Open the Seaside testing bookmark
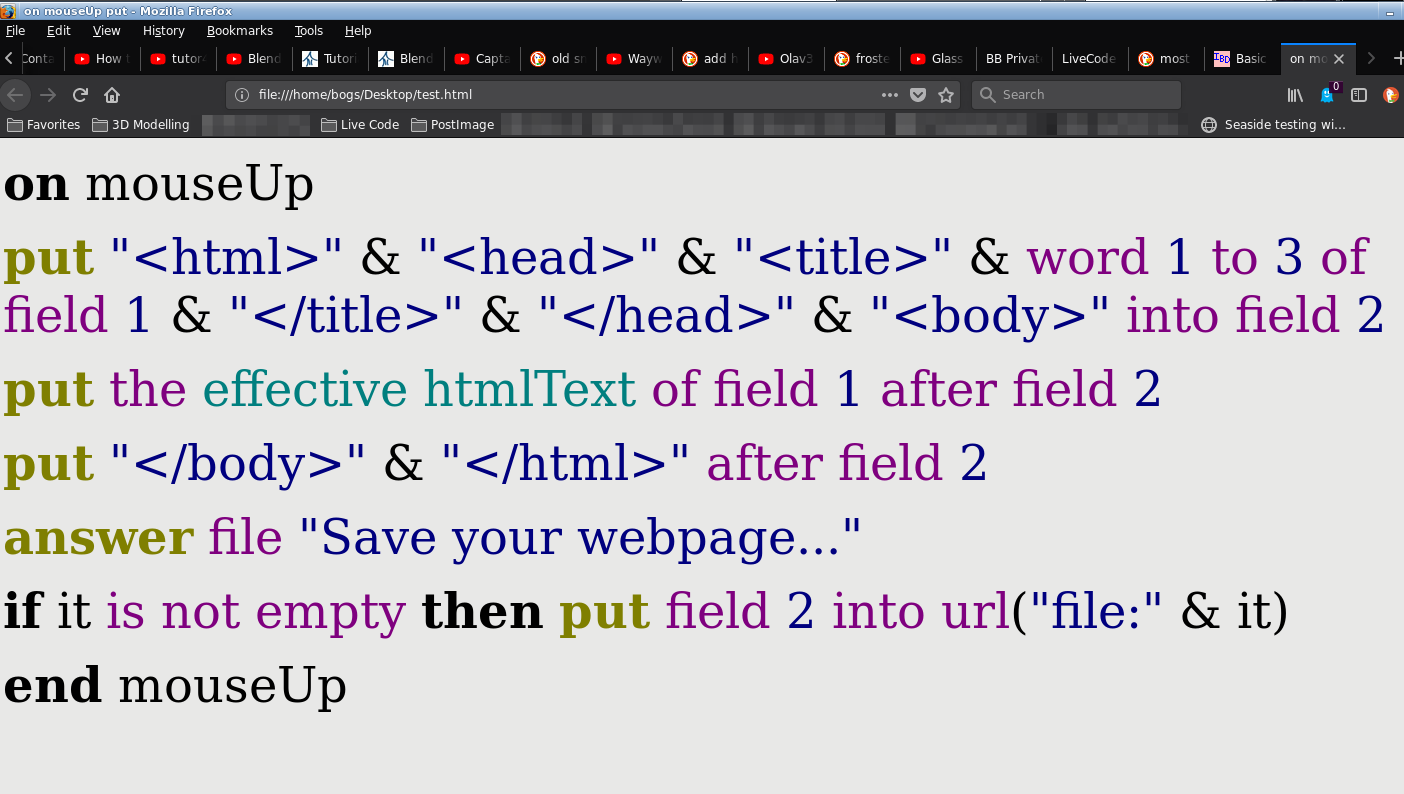 1273,125
